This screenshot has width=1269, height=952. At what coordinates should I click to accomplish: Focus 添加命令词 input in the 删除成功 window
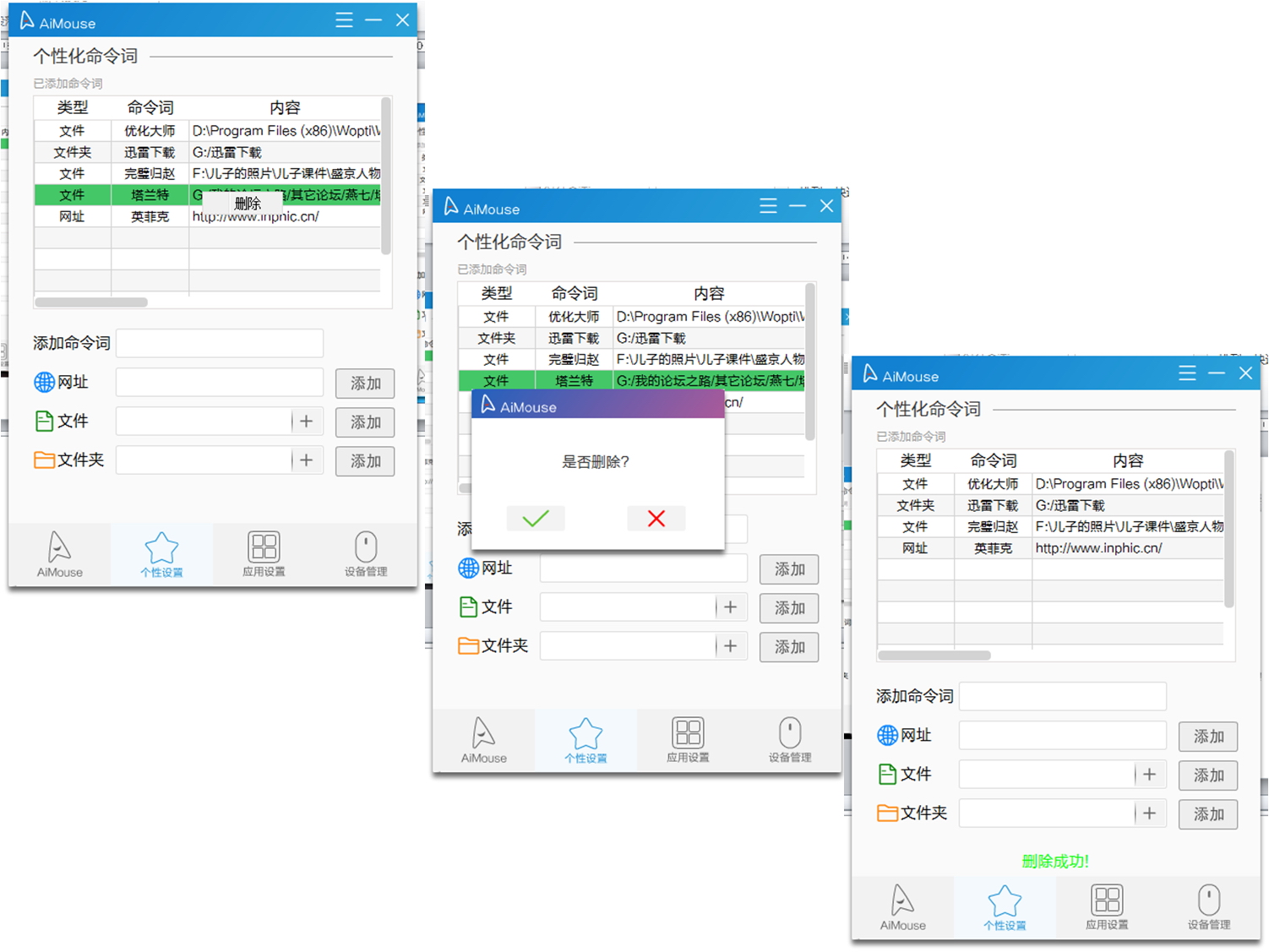coord(1062,697)
